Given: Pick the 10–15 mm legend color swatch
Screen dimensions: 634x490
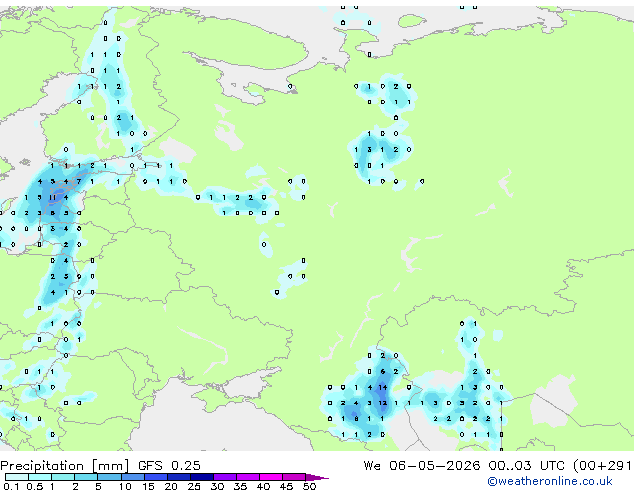Looking at the screenshot, I should [x=132, y=477].
